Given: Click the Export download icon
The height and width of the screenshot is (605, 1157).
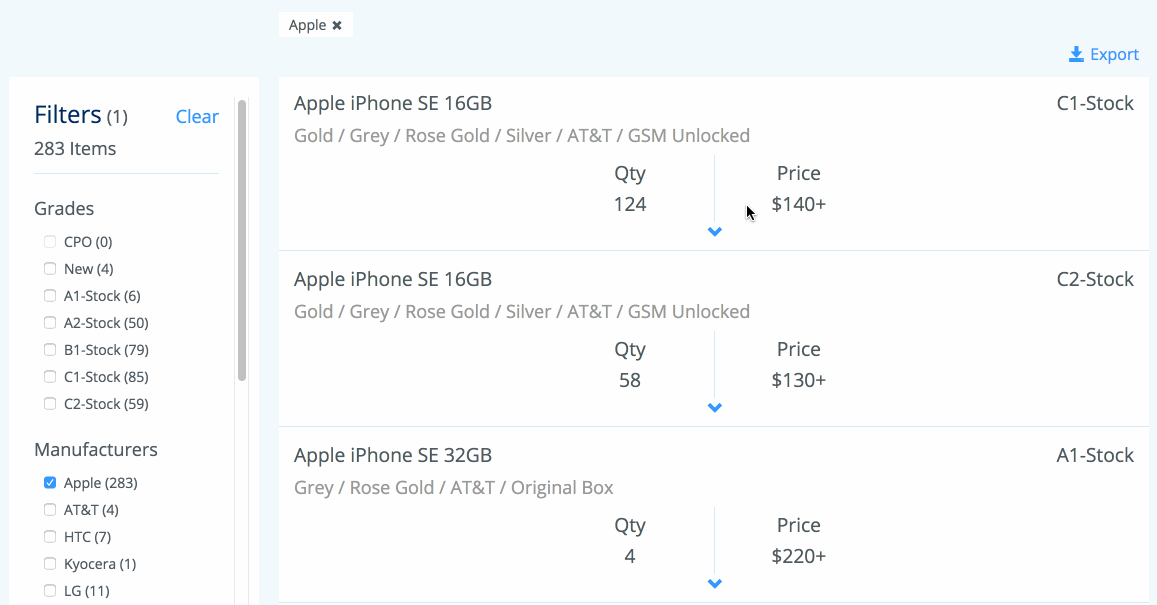Looking at the screenshot, I should coord(1077,54).
